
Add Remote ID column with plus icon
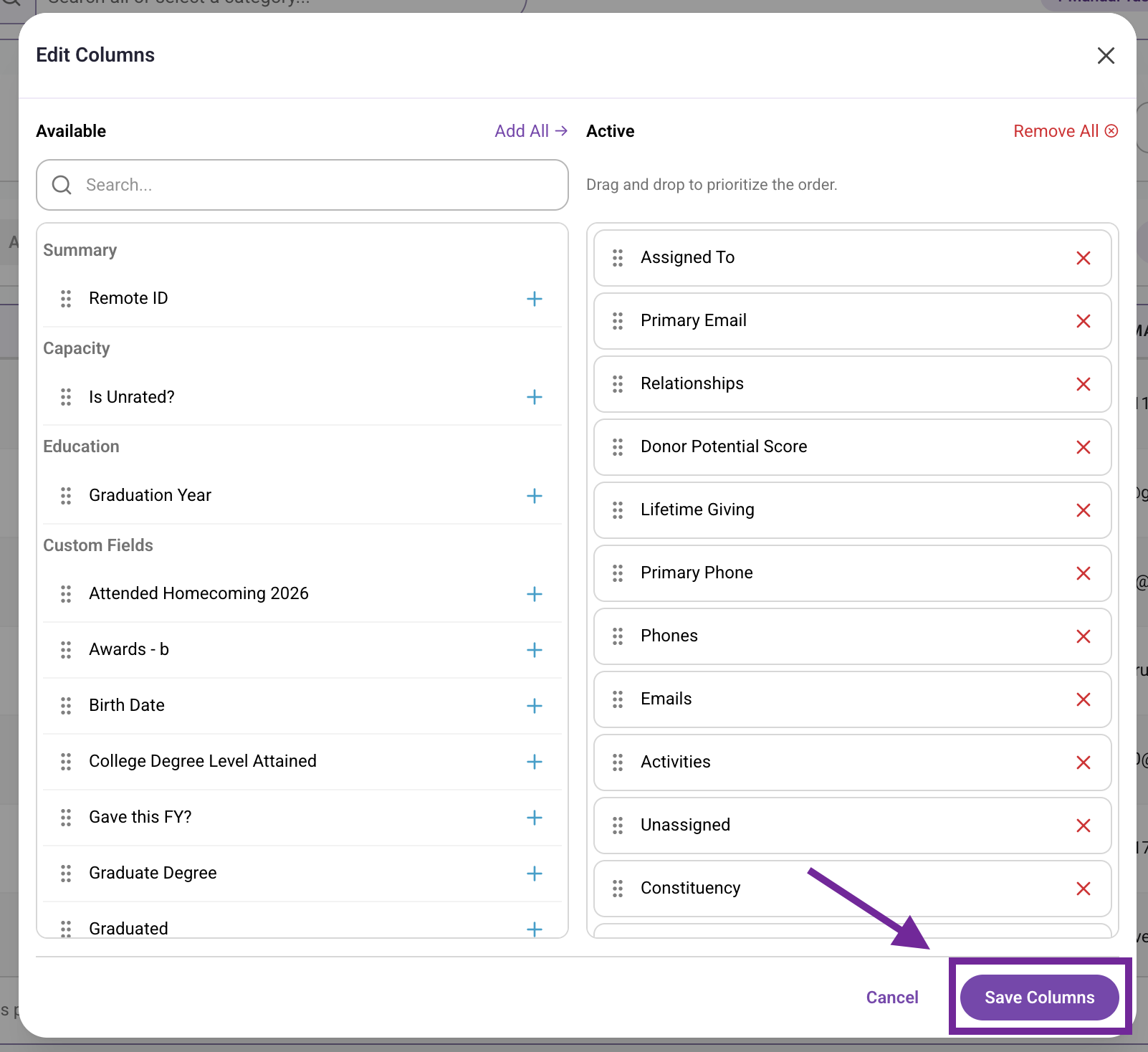(534, 299)
